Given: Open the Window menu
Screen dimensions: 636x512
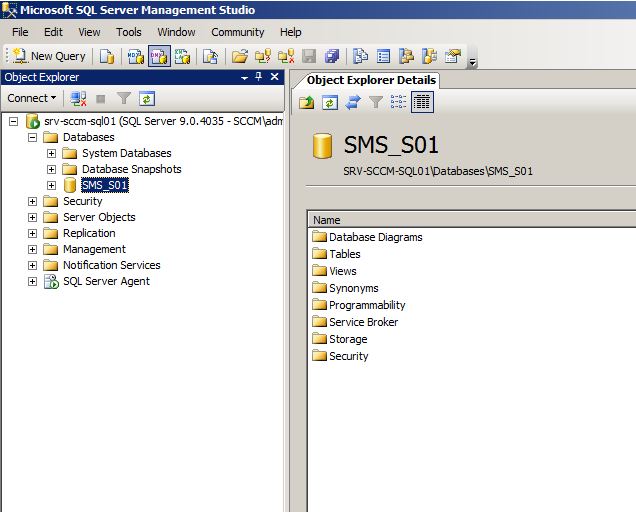Looking at the screenshot, I should coord(176,32).
